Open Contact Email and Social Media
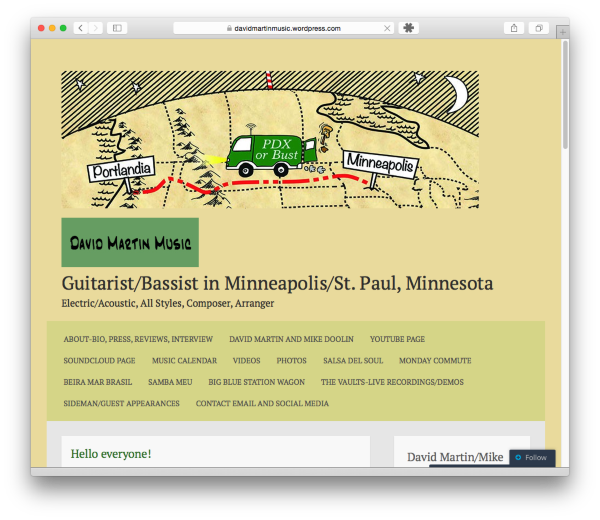 point(262,403)
